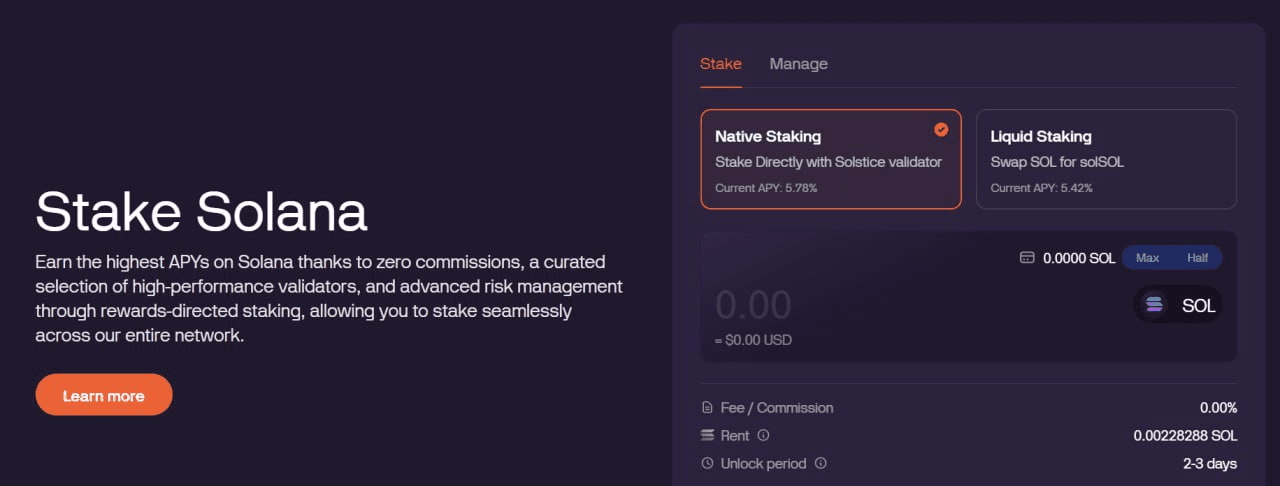1280x486 pixels.
Task: Click the orange checkmark on Native Staking
Action: click(x=941, y=129)
